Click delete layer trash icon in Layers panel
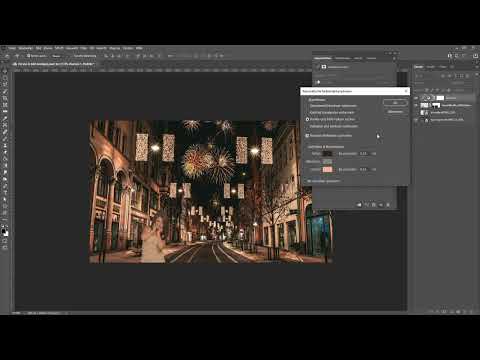 pos(471,311)
